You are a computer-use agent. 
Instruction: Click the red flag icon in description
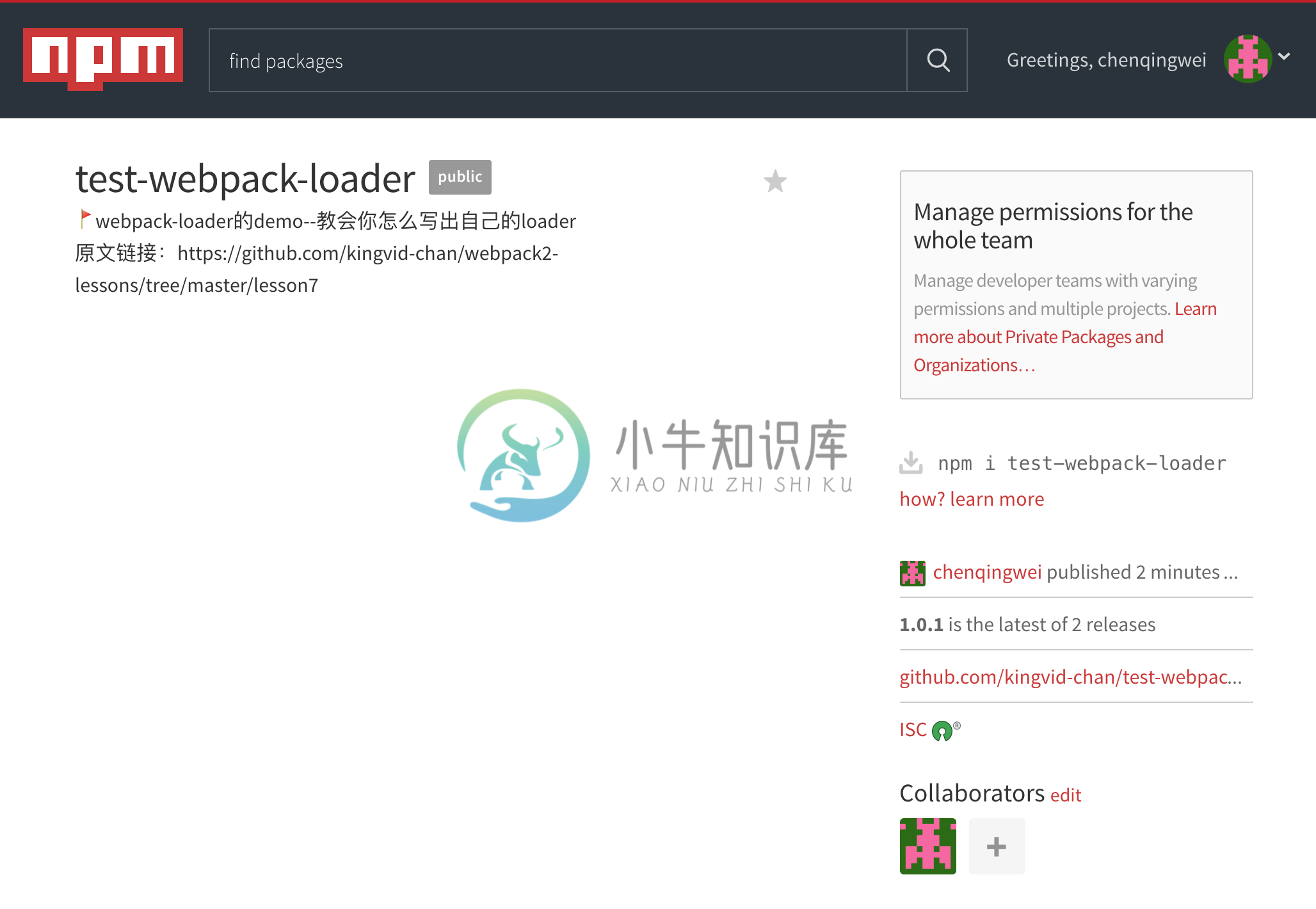[x=84, y=219]
